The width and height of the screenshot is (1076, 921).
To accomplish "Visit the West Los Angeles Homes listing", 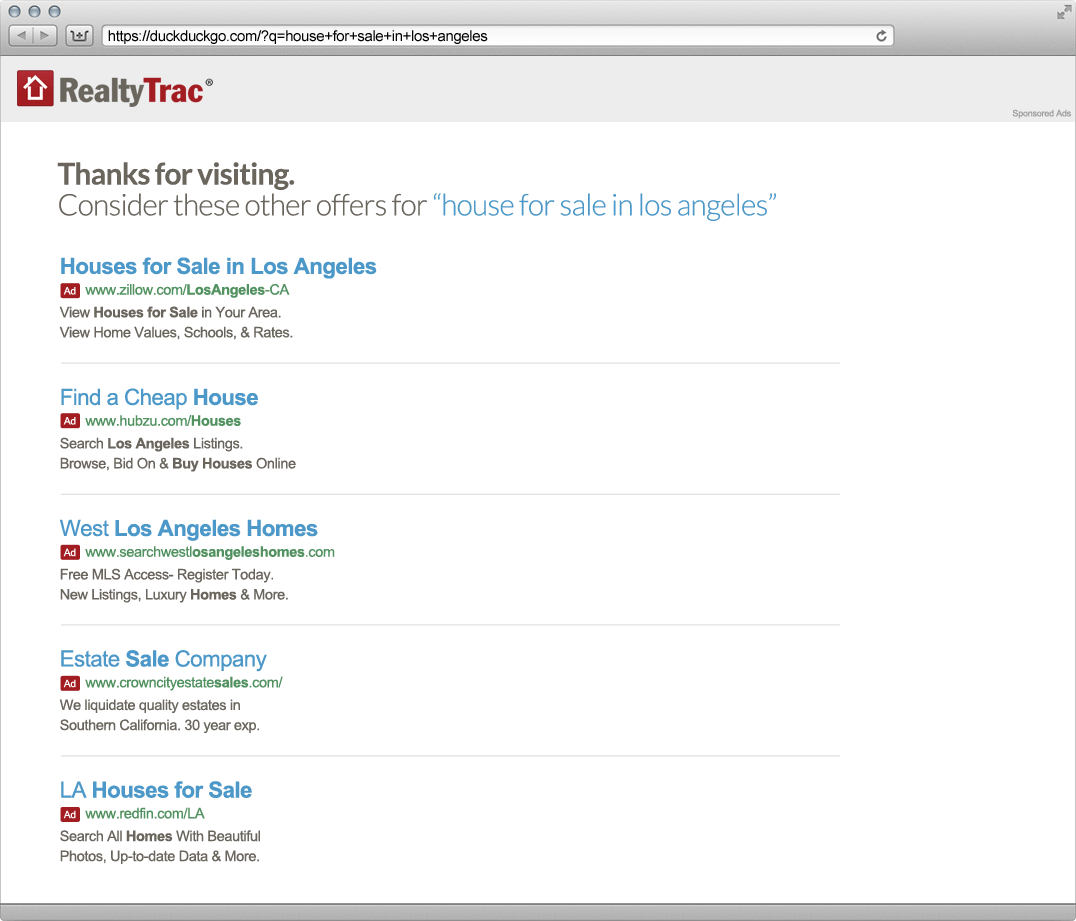I will (188, 529).
